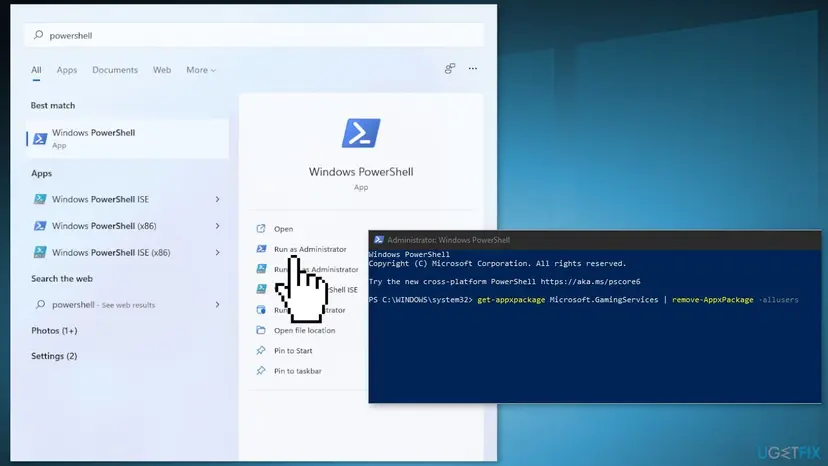This screenshot has height=466, width=828.
Task: Click the Windows PowerShell ISE action icon
Action: click(x=261, y=289)
